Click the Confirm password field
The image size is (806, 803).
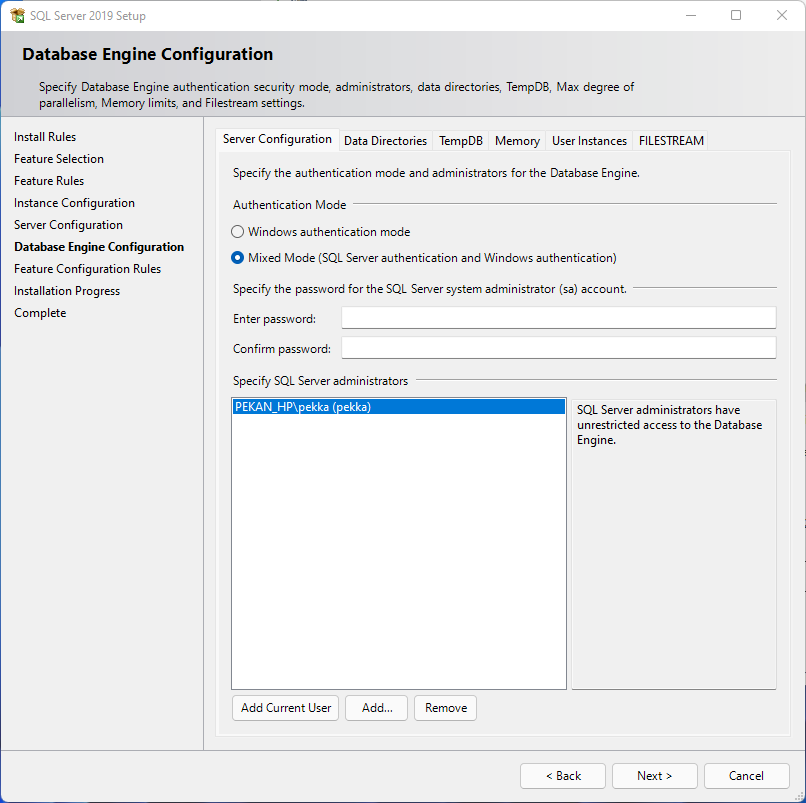559,348
